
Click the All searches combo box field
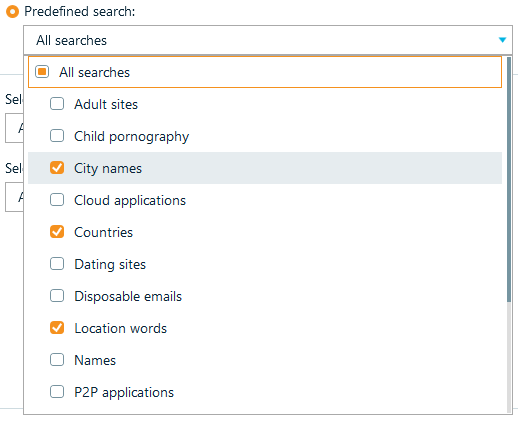[268, 40]
